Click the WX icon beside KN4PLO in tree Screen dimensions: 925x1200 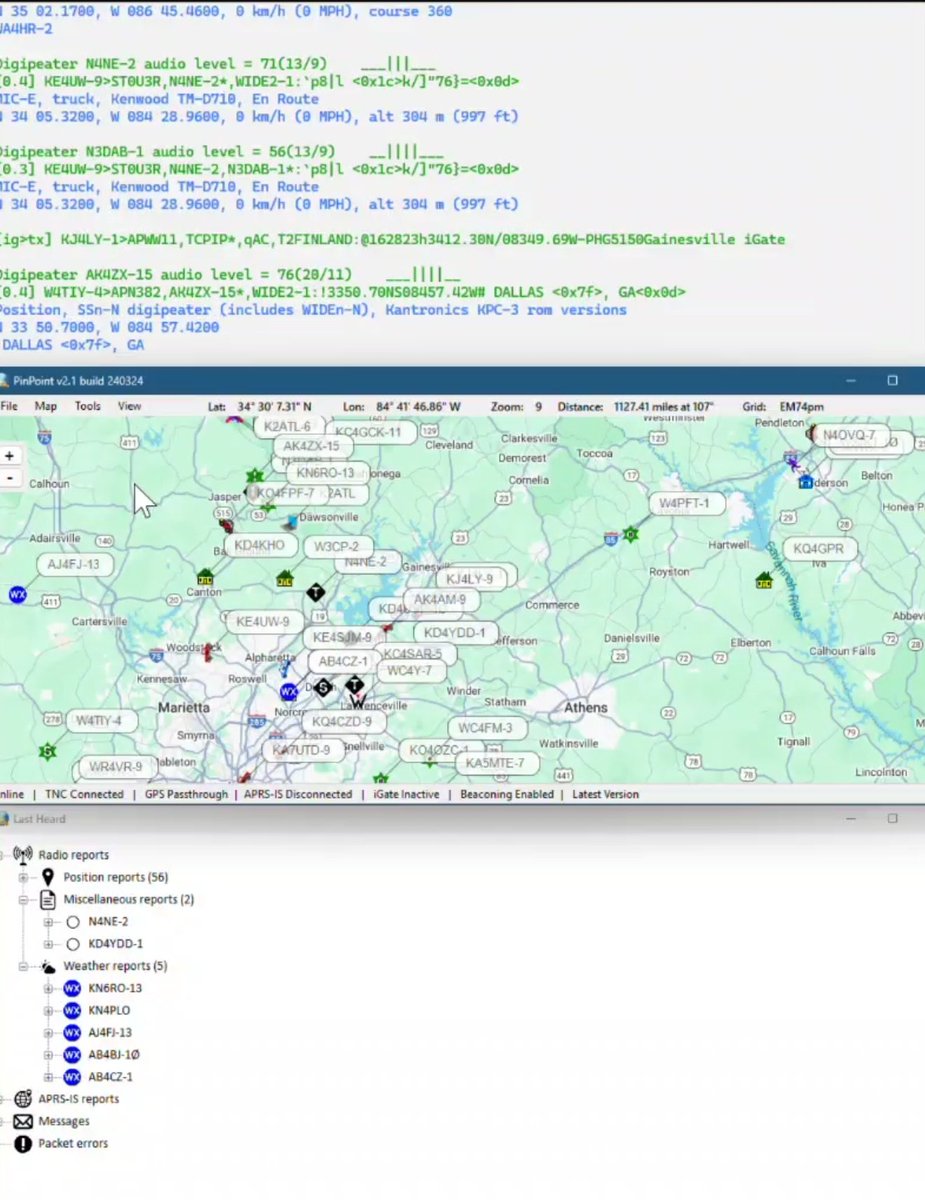72,1011
